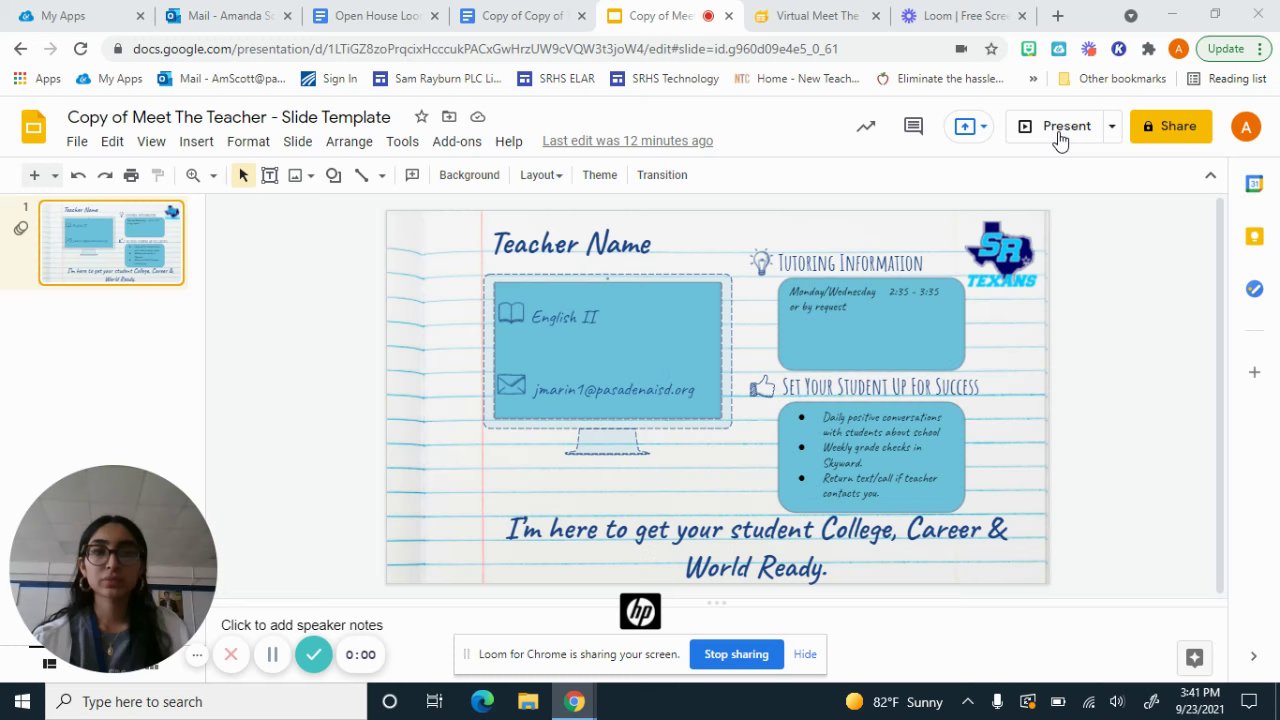Open the Format menu

pos(248,141)
